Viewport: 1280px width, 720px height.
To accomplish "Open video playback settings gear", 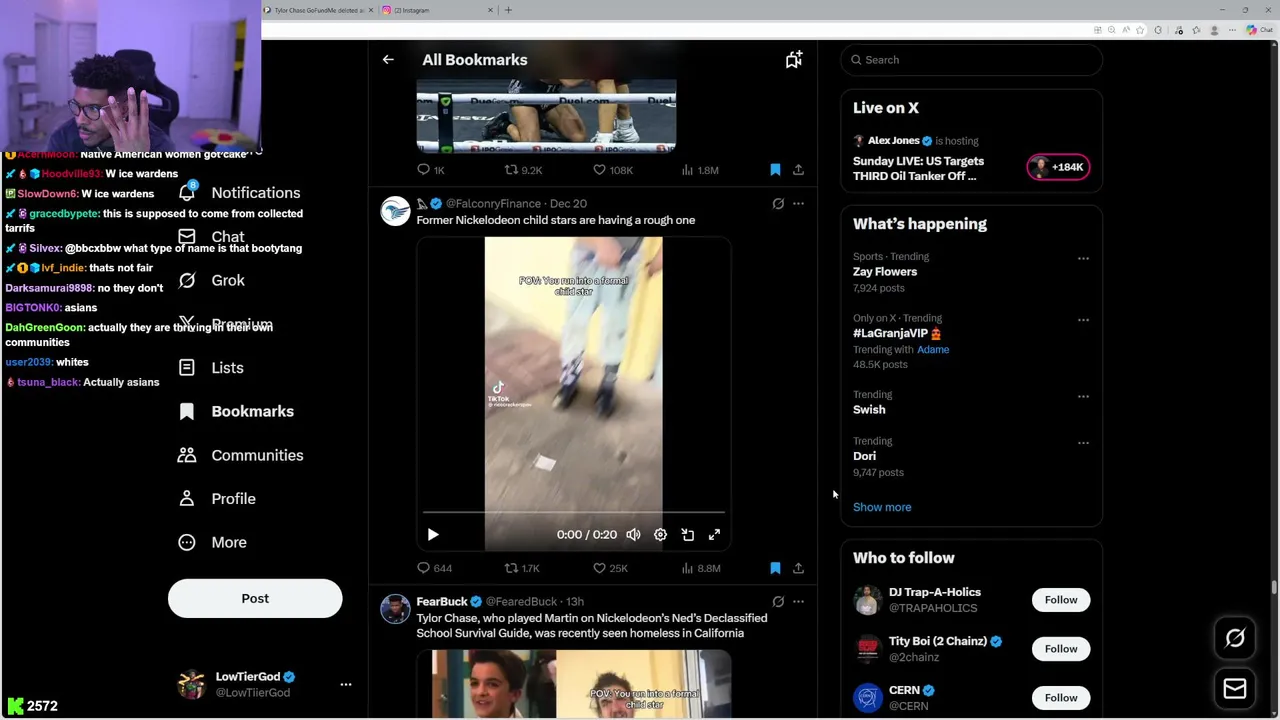I will [660, 535].
